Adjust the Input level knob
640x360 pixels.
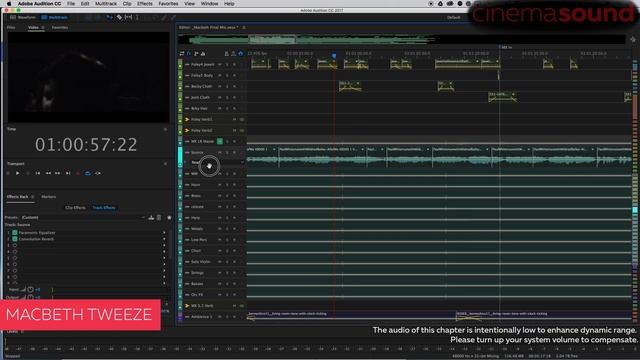pos(31,289)
